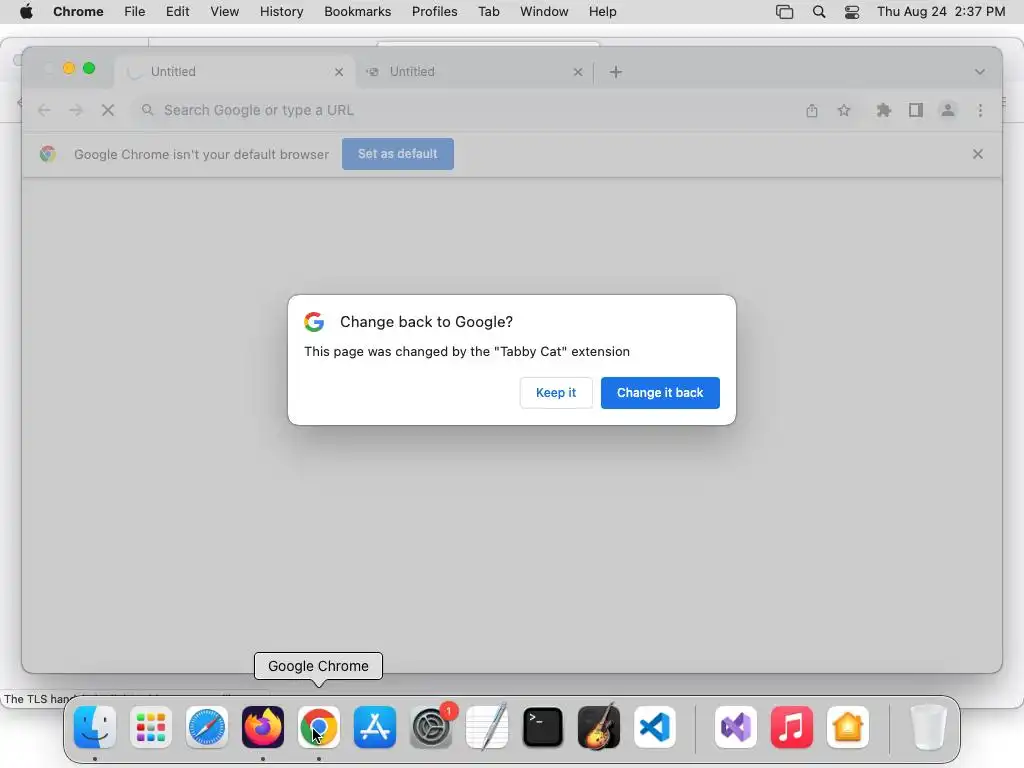Screen dimensions: 1024x768
Task: Expand the tab search chevron
Action: (979, 72)
